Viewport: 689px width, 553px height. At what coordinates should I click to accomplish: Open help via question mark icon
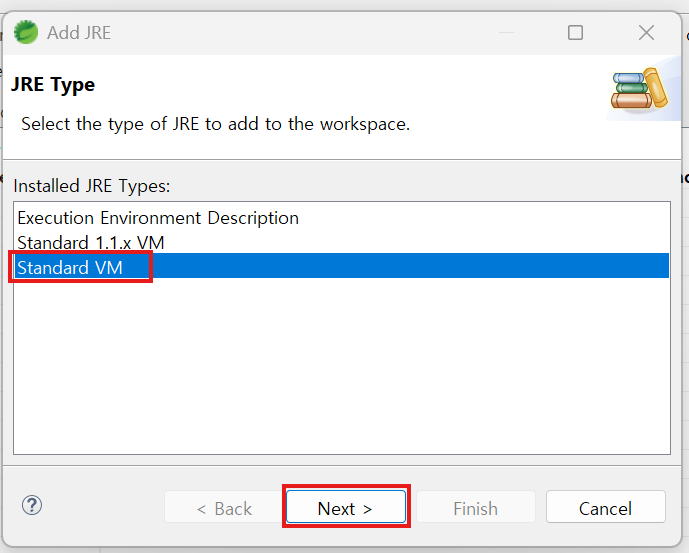32,506
